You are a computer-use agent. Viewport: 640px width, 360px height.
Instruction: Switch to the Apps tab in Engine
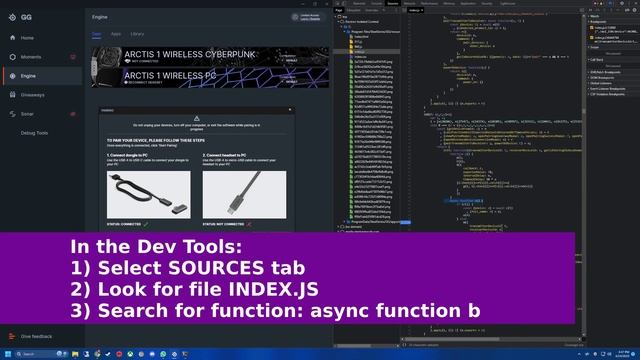[x=116, y=34]
